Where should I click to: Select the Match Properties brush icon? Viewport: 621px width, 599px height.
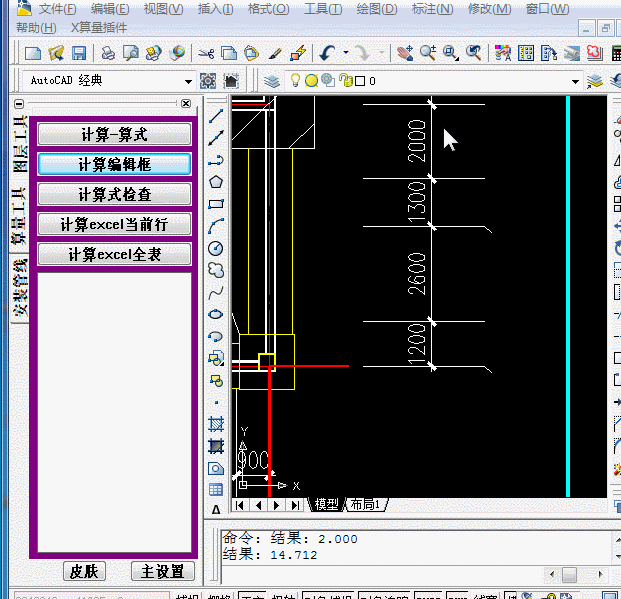pyautogui.click(x=275, y=53)
